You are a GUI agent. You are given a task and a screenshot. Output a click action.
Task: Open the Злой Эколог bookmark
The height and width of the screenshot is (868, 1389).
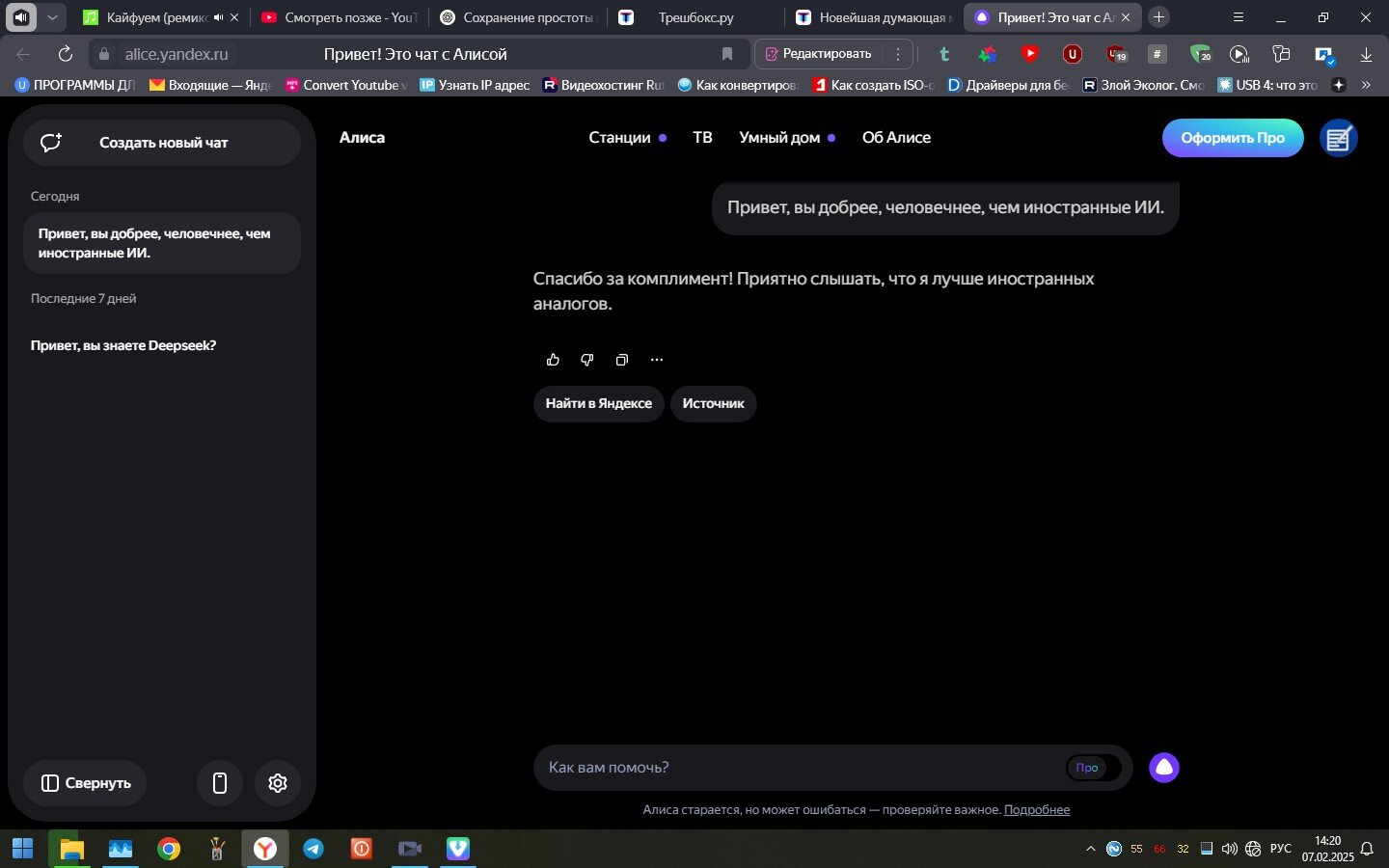tap(1144, 85)
